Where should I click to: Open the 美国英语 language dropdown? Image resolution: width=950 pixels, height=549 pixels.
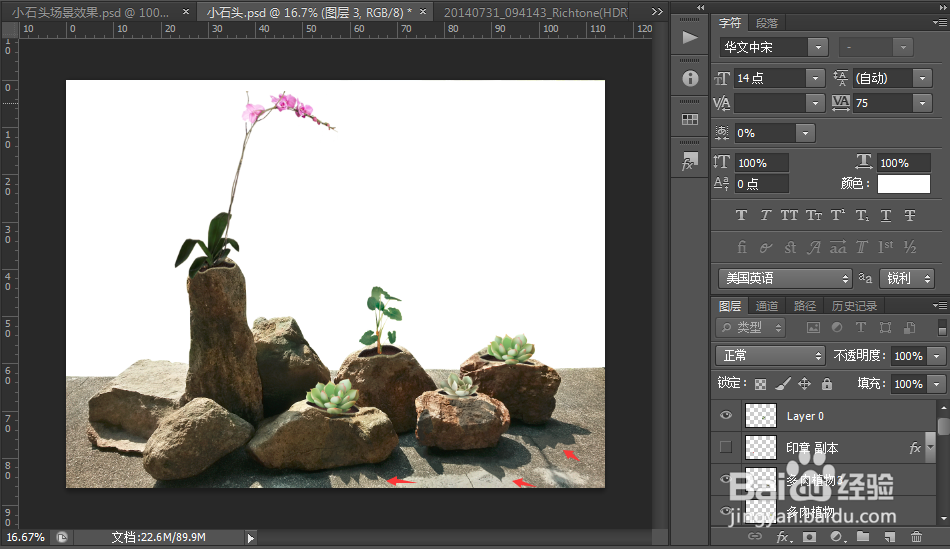[785, 278]
